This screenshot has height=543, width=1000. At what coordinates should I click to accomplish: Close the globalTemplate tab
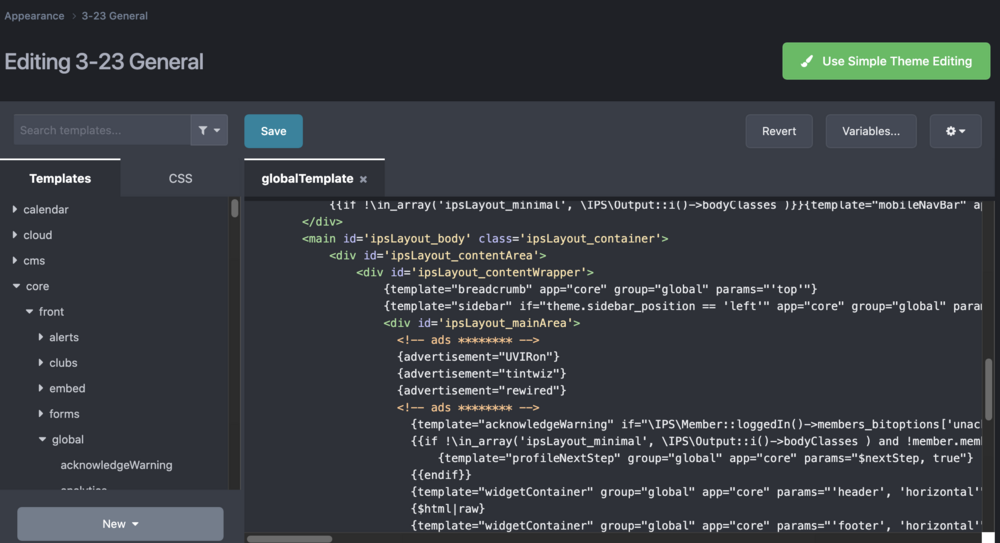pyautogui.click(x=363, y=179)
